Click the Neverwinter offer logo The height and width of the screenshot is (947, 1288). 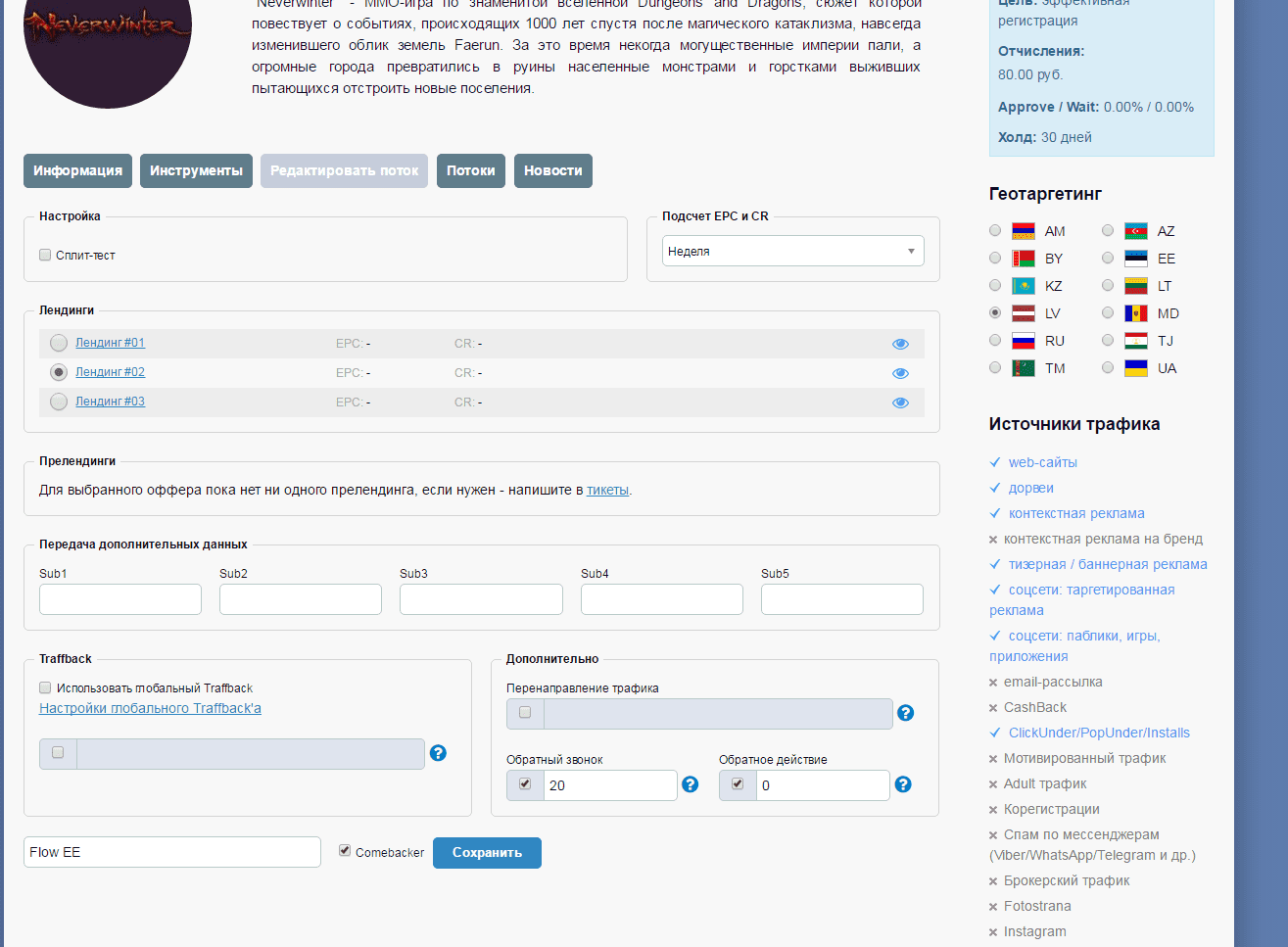(108, 39)
